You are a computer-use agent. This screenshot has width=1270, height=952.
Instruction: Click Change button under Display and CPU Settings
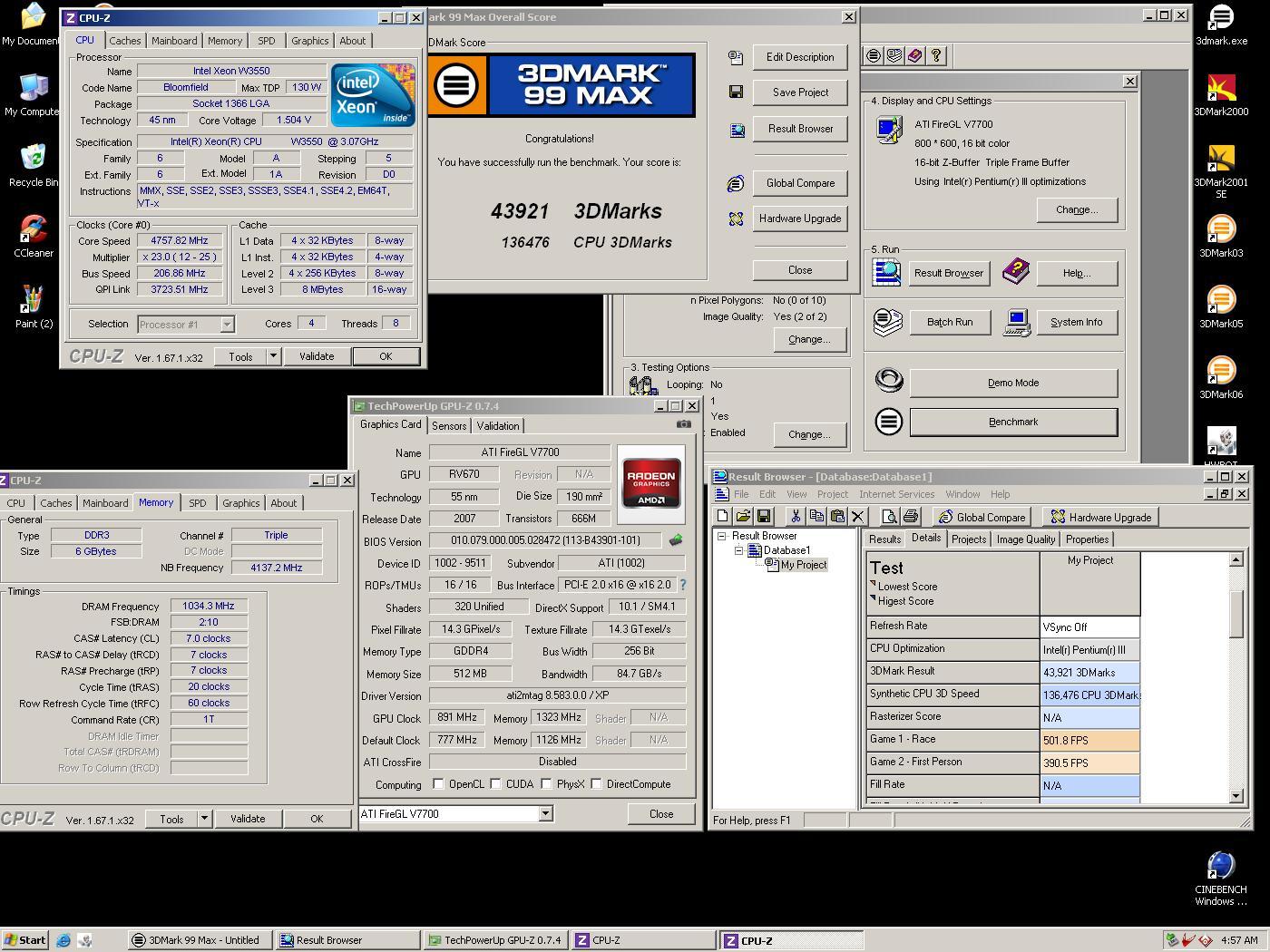tap(1077, 209)
